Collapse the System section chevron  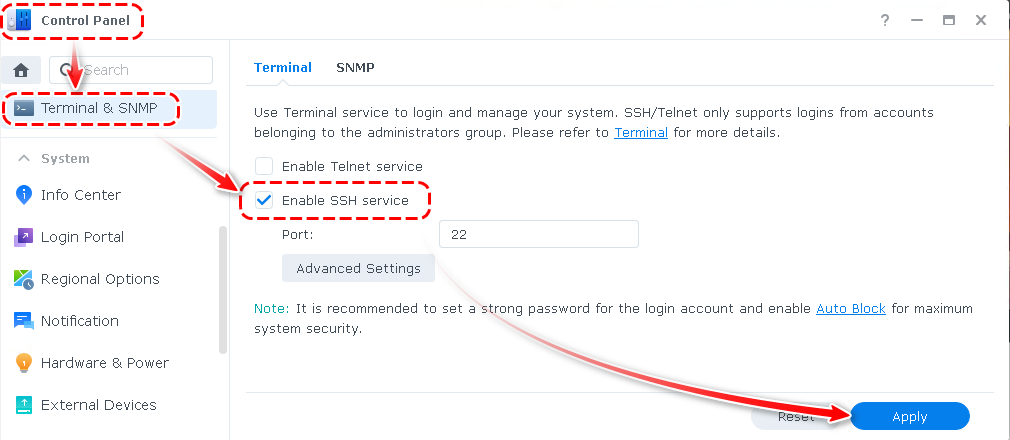point(22,158)
